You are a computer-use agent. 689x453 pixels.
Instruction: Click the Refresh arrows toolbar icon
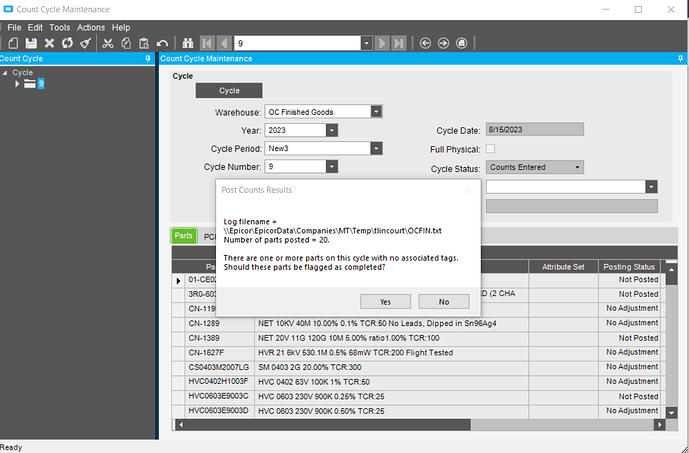tap(67, 43)
